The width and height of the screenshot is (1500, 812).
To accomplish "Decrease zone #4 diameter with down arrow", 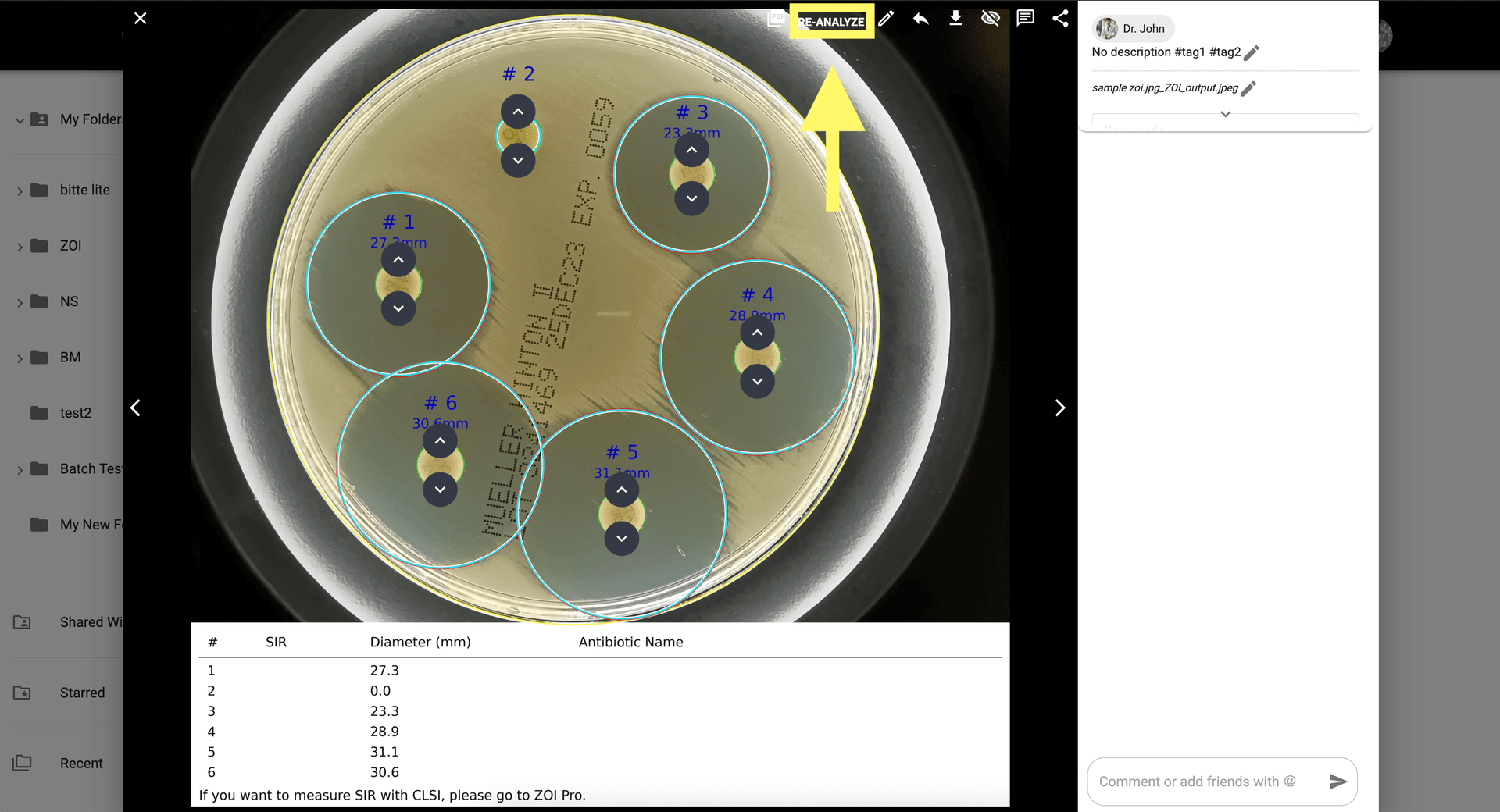I will tap(757, 382).
